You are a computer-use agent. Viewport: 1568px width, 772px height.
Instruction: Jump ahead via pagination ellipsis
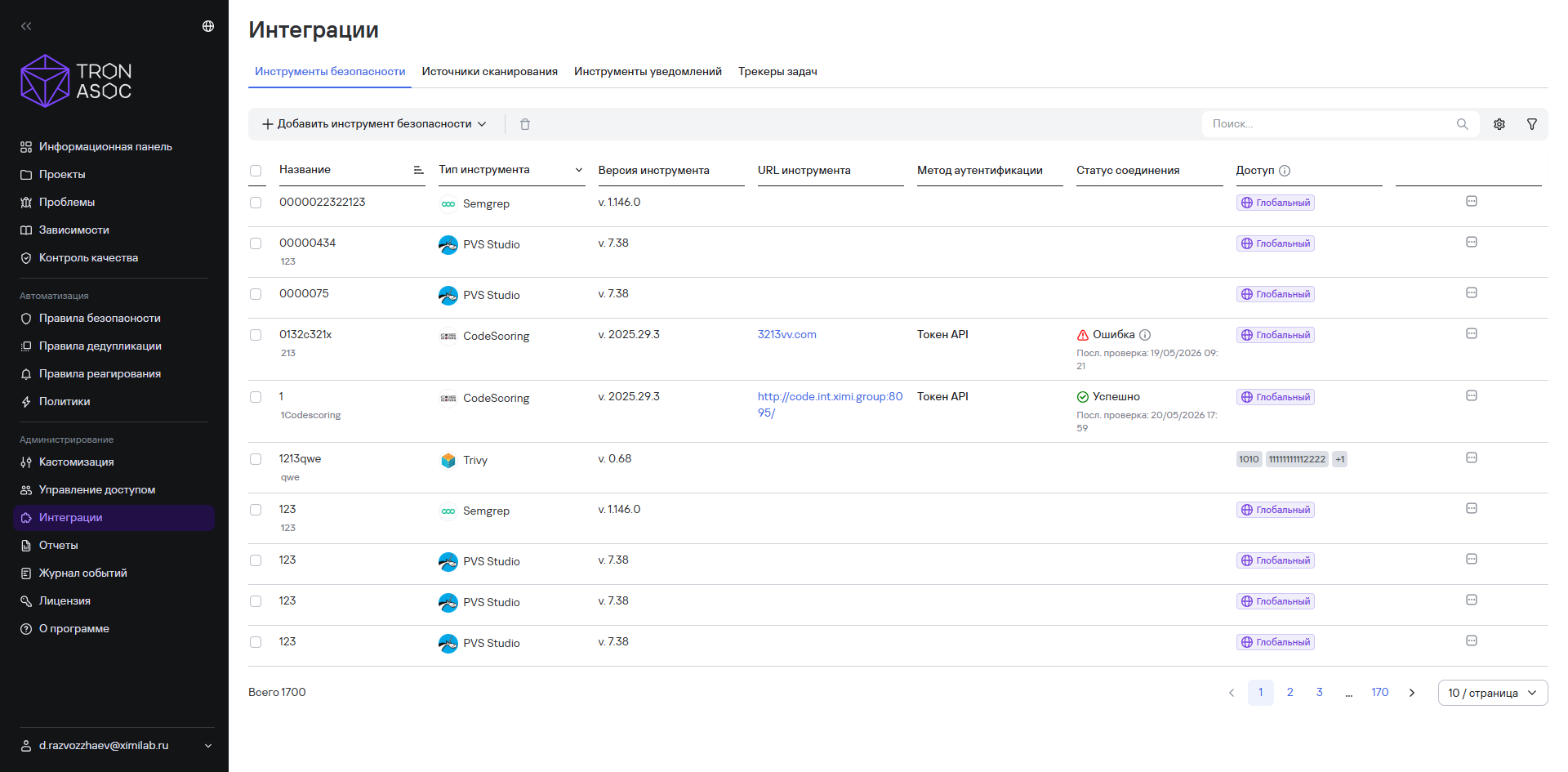pos(1349,693)
